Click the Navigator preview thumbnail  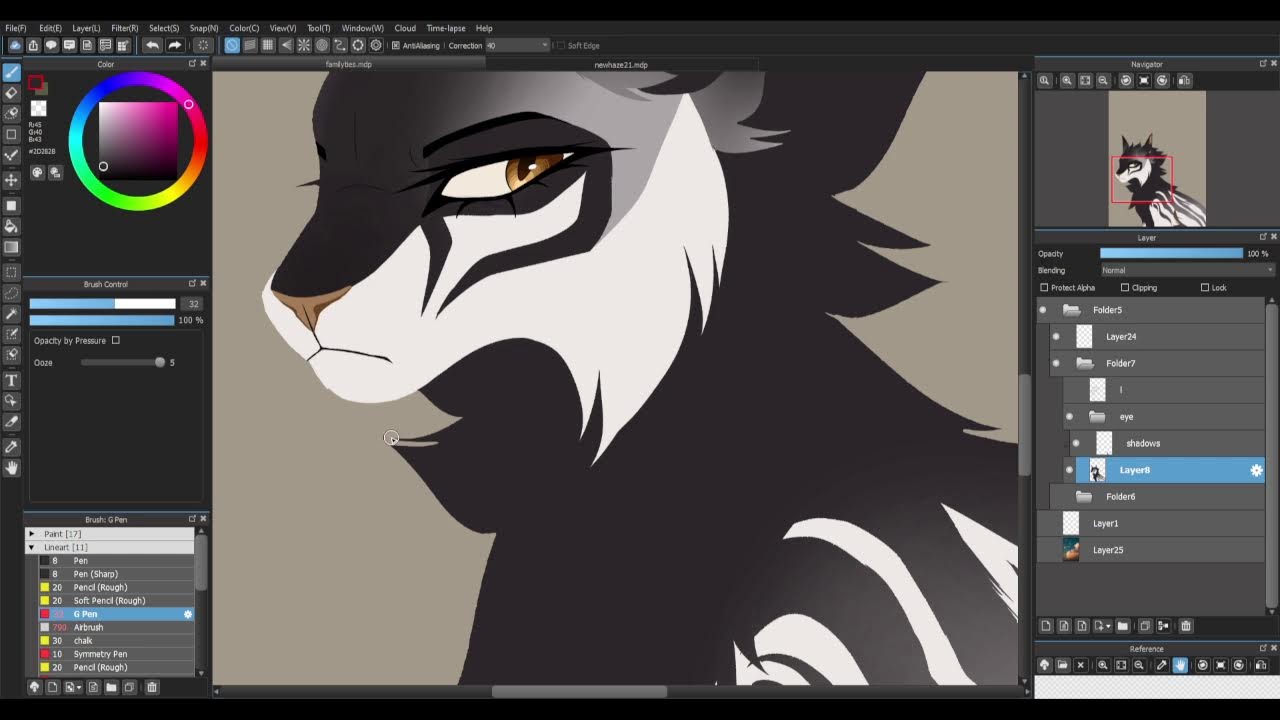(x=1157, y=159)
